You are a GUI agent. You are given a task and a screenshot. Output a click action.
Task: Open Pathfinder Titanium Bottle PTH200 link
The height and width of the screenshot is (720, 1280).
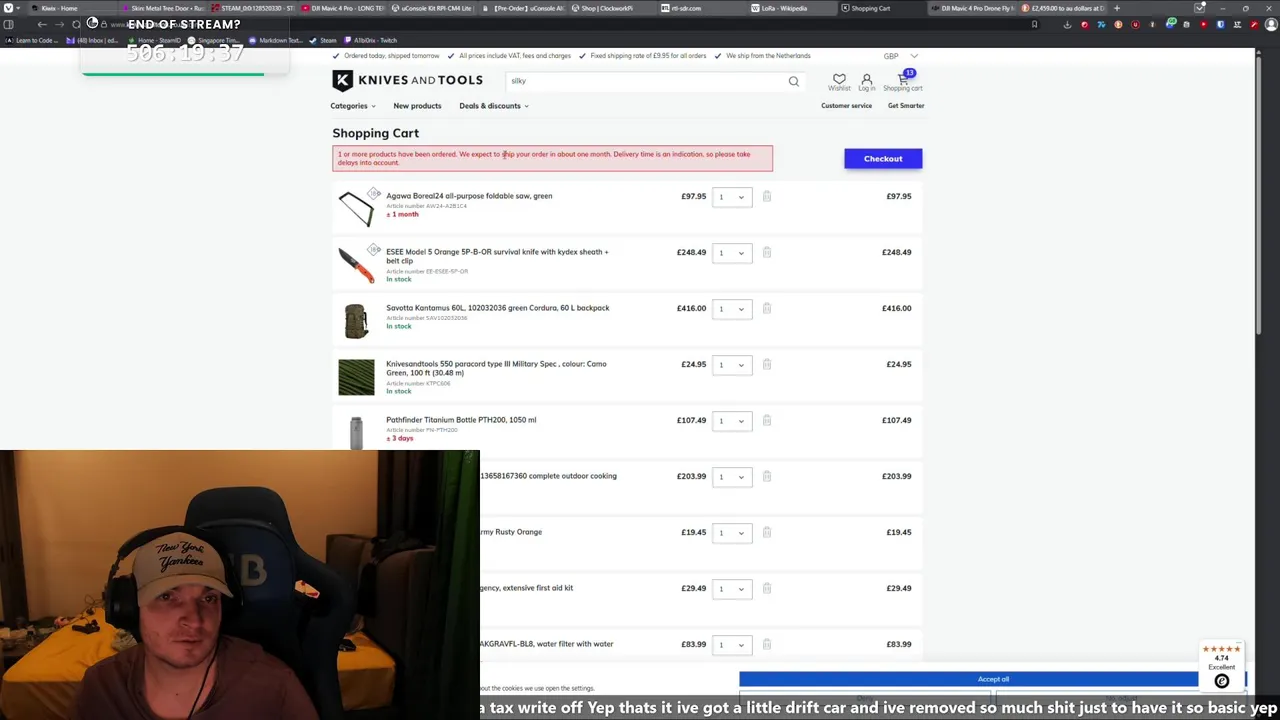click(461, 420)
